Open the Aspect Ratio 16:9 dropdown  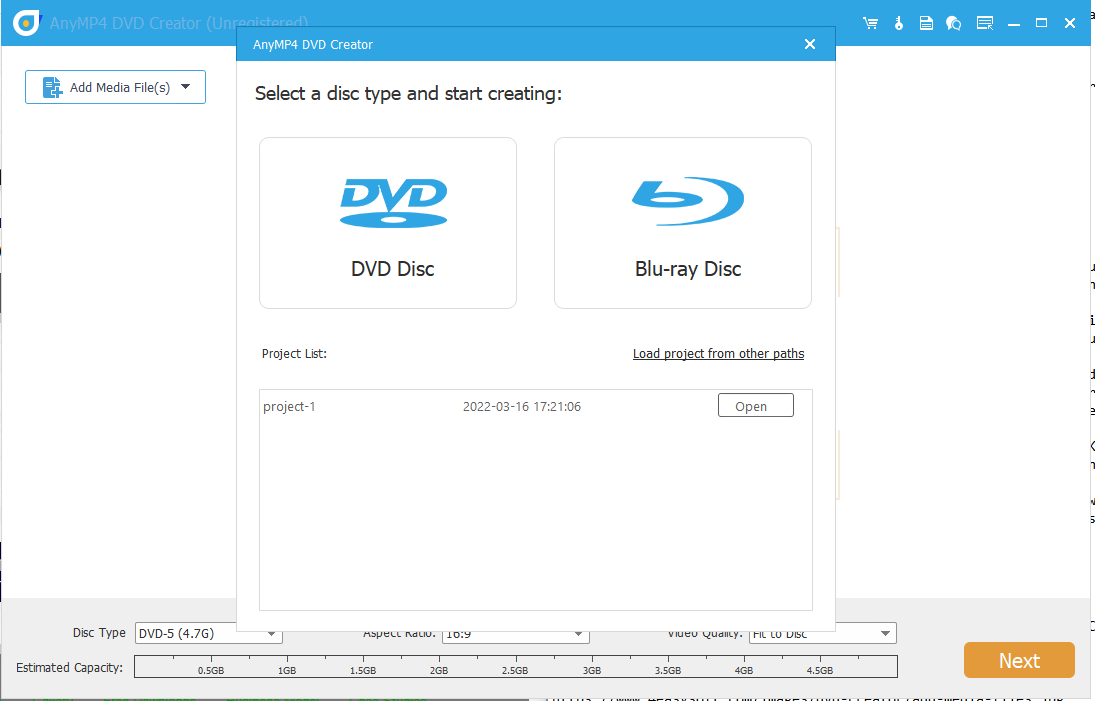(515, 634)
